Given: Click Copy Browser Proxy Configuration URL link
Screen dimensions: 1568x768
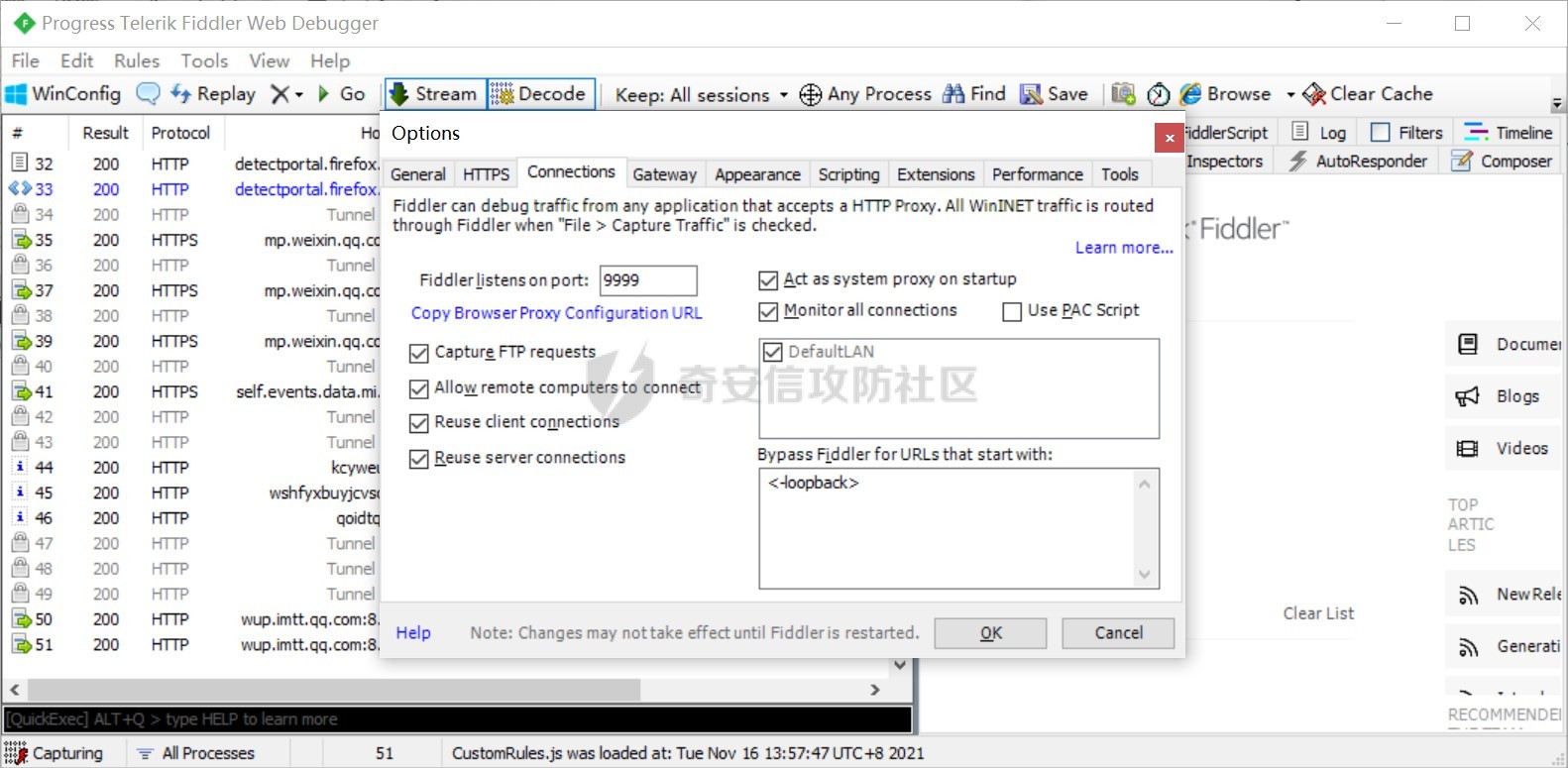Looking at the screenshot, I should (556, 313).
